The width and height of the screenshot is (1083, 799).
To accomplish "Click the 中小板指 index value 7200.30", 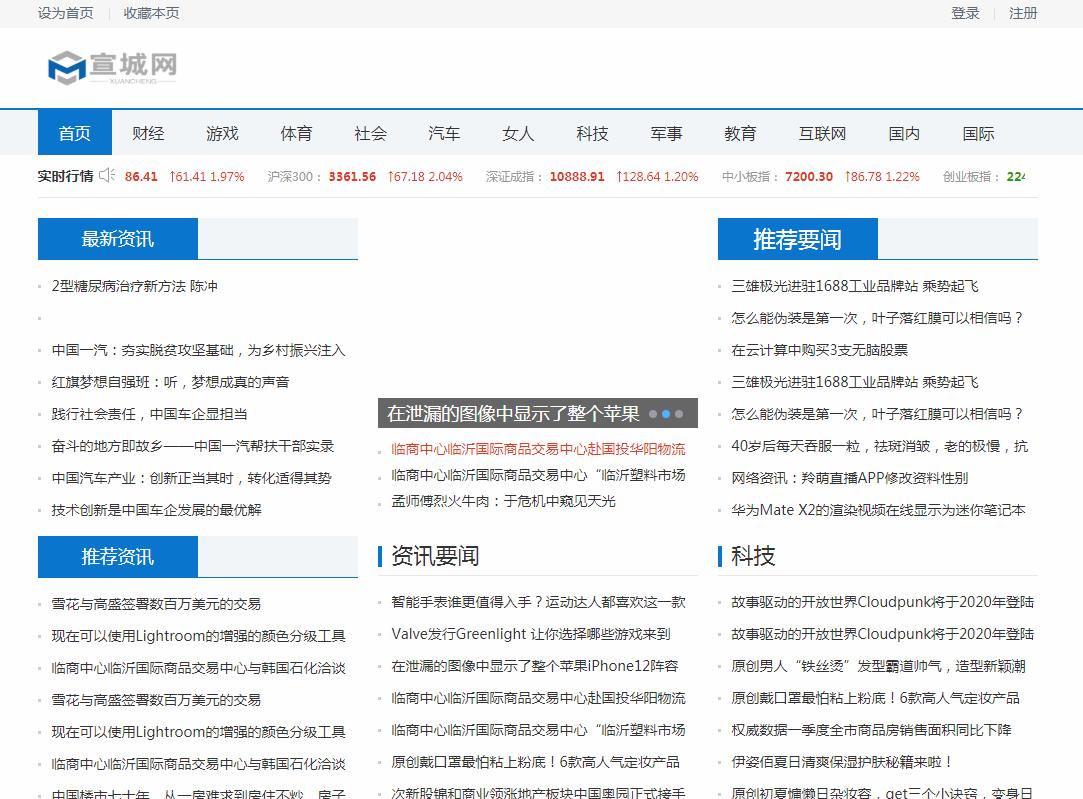I will 809,177.
